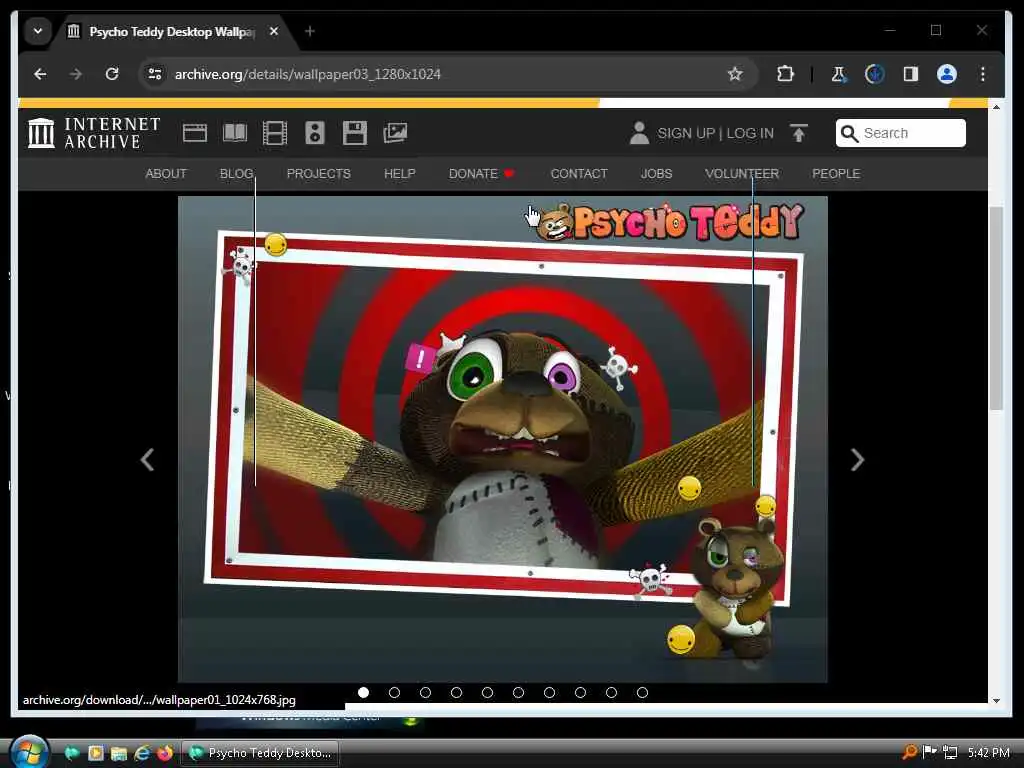
Task: Select the eighth carousel dot
Action: [x=581, y=692]
